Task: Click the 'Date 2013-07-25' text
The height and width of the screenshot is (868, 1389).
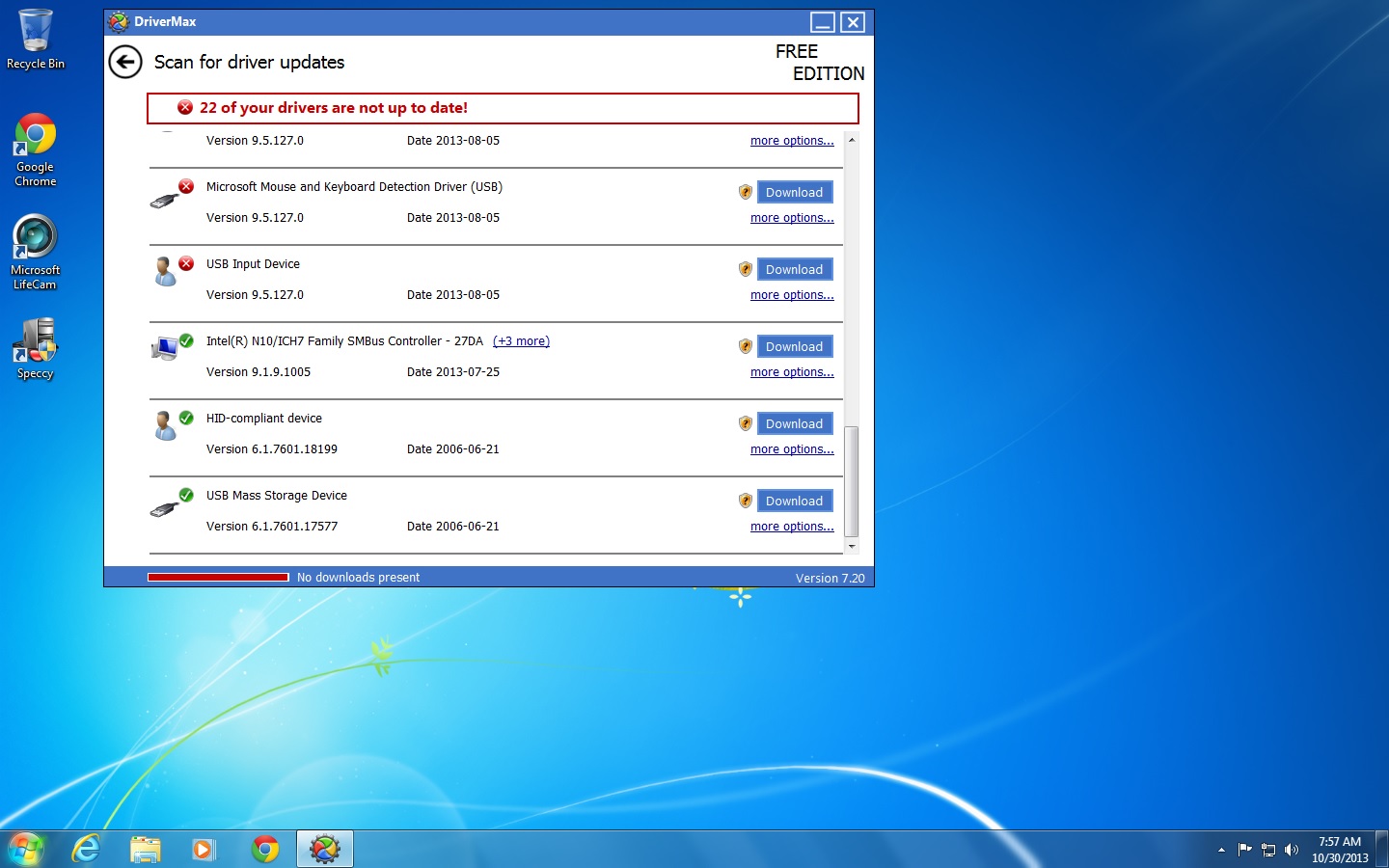Action: 453,372
